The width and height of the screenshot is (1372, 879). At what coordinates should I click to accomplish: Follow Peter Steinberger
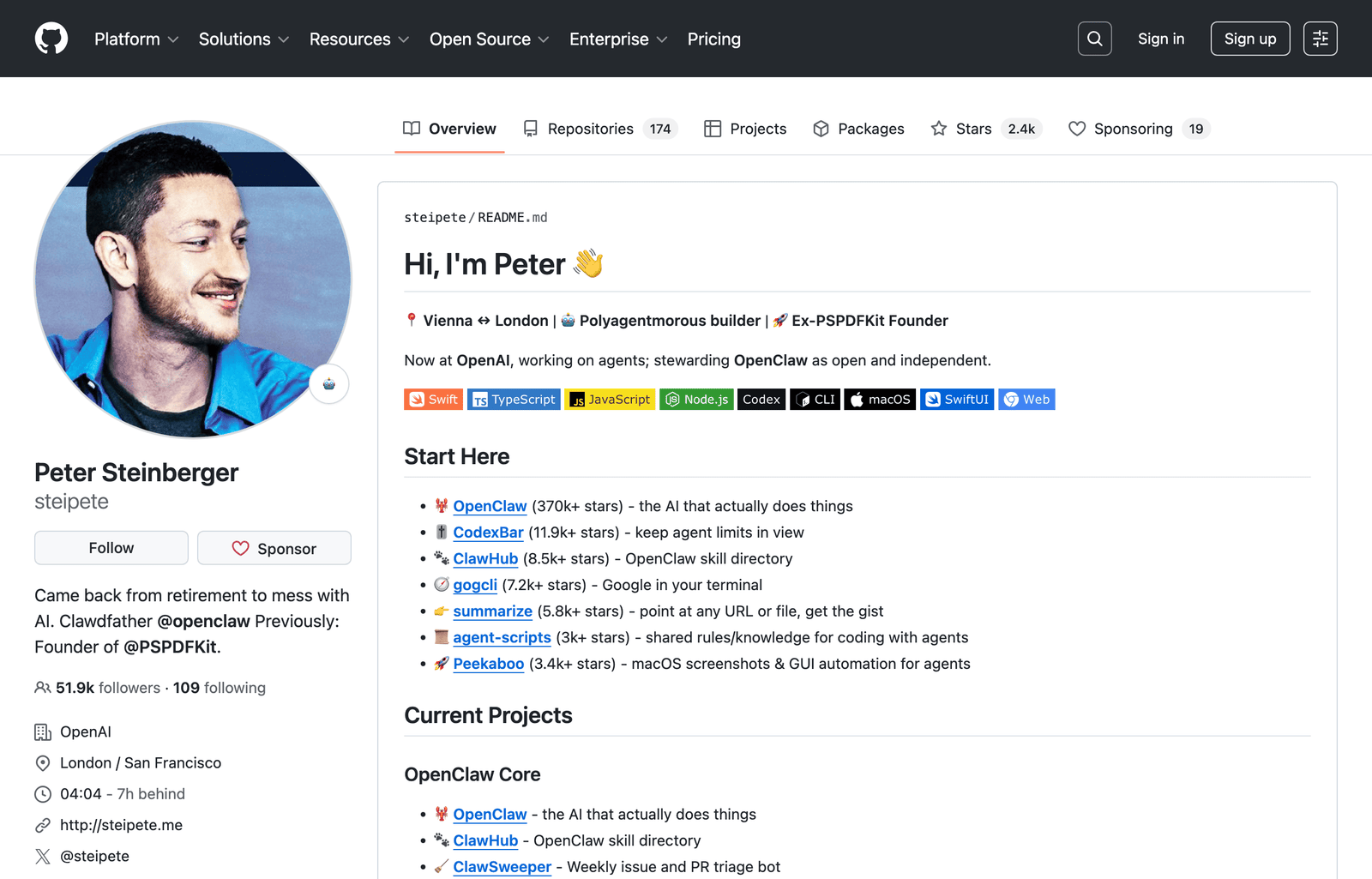111,548
